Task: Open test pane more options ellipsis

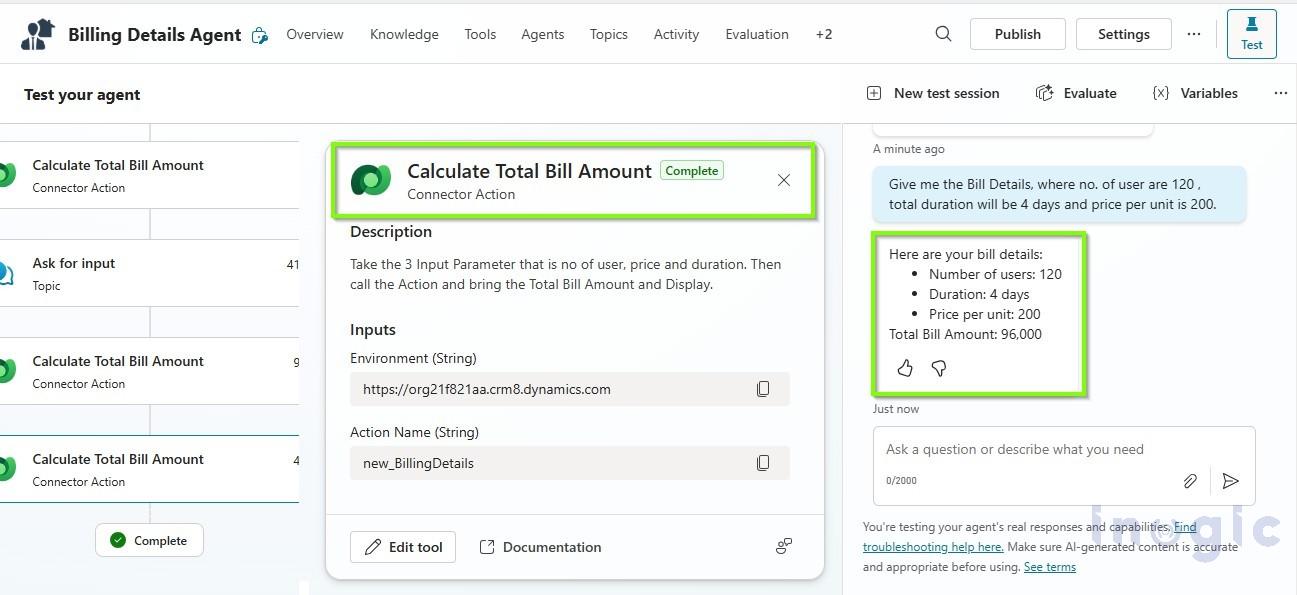Action: point(1280,93)
